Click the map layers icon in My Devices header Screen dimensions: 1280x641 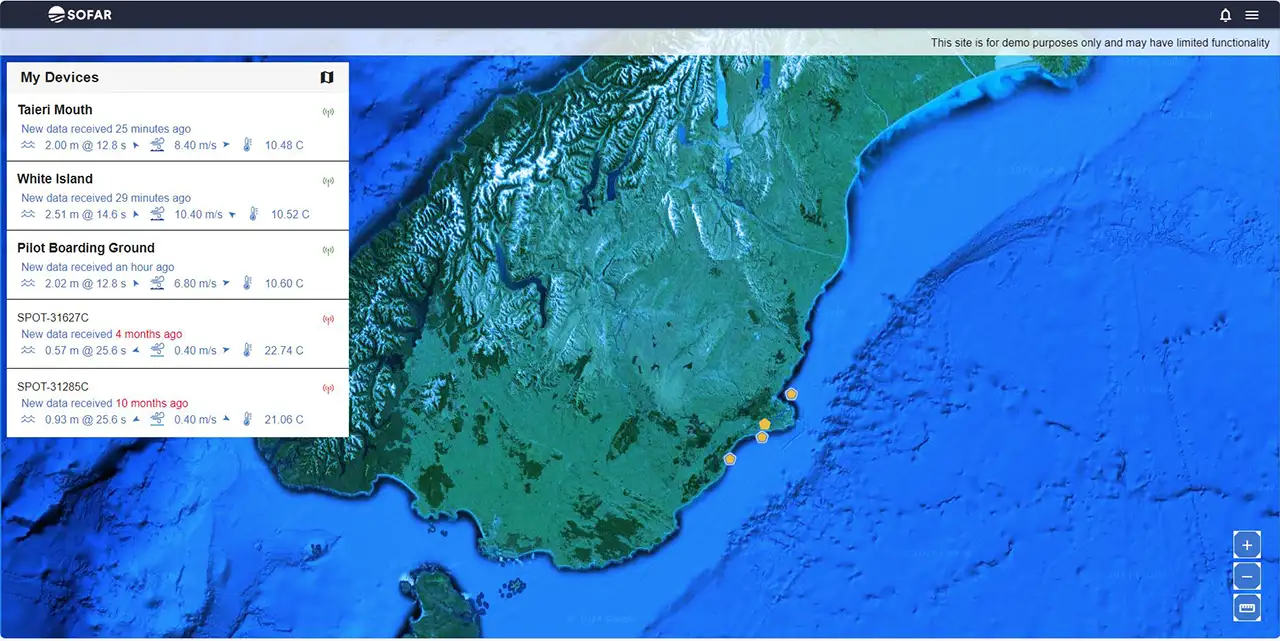[x=327, y=77]
